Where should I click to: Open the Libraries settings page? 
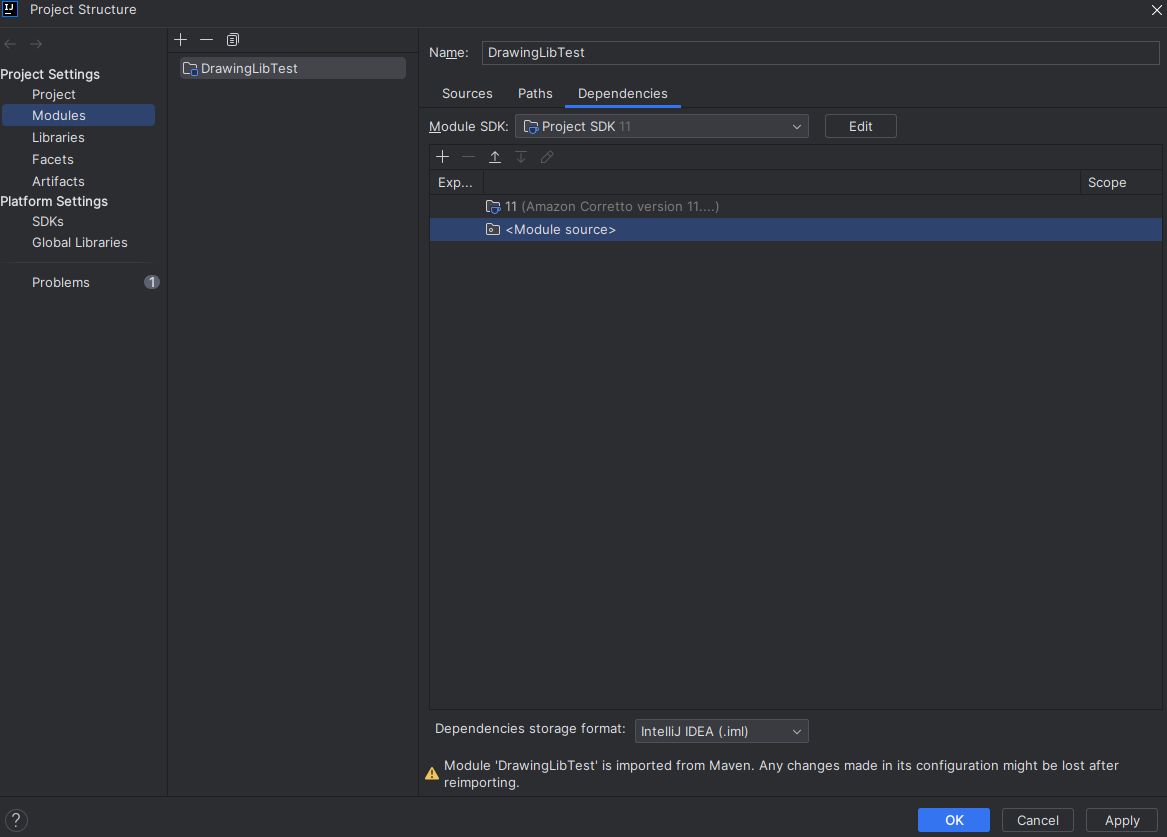coord(58,138)
